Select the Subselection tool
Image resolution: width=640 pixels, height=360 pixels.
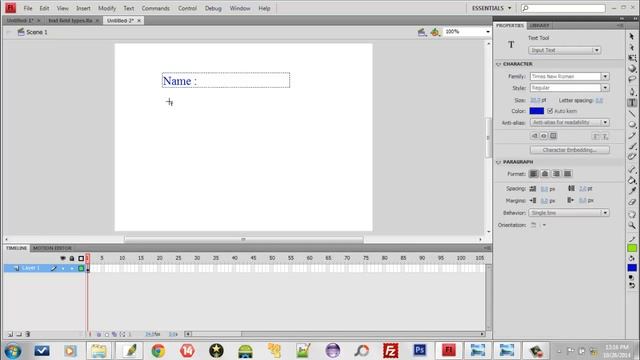632,47
